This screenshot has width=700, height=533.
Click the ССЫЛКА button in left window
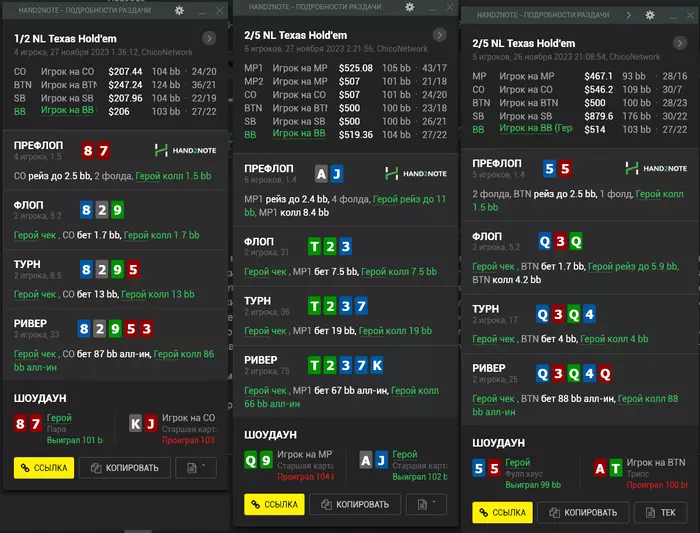(x=44, y=468)
